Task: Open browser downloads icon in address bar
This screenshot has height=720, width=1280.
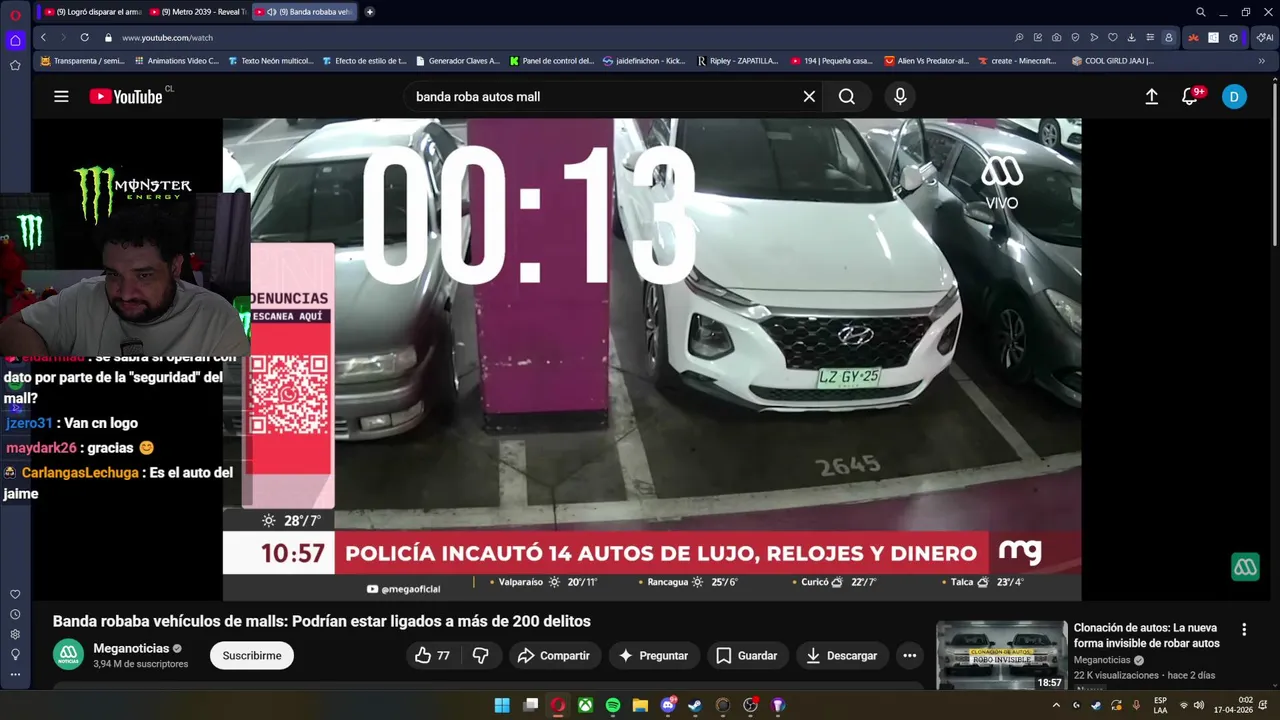Action: click(1131, 37)
